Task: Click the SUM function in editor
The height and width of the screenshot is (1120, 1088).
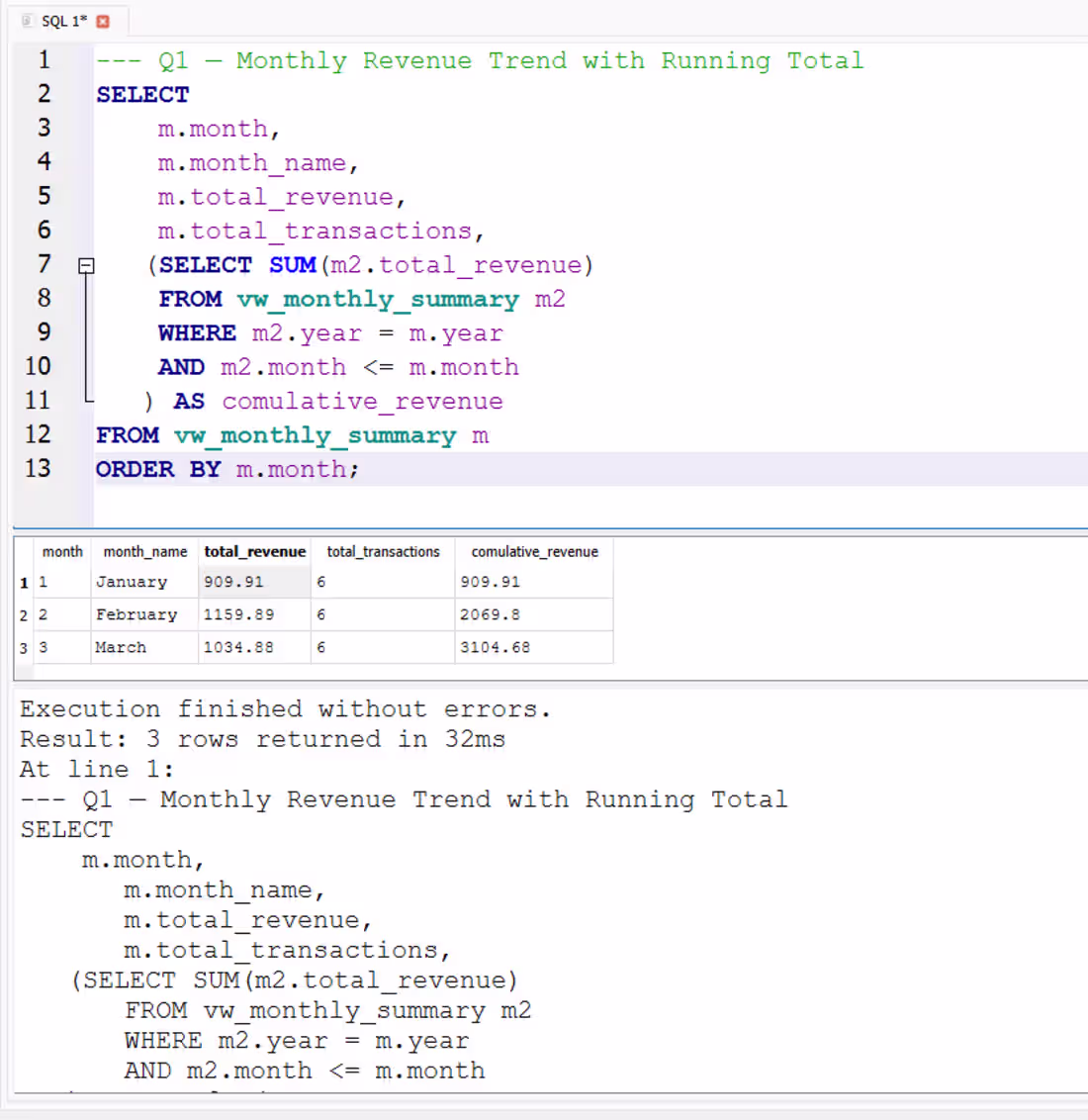Action: click(293, 265)
